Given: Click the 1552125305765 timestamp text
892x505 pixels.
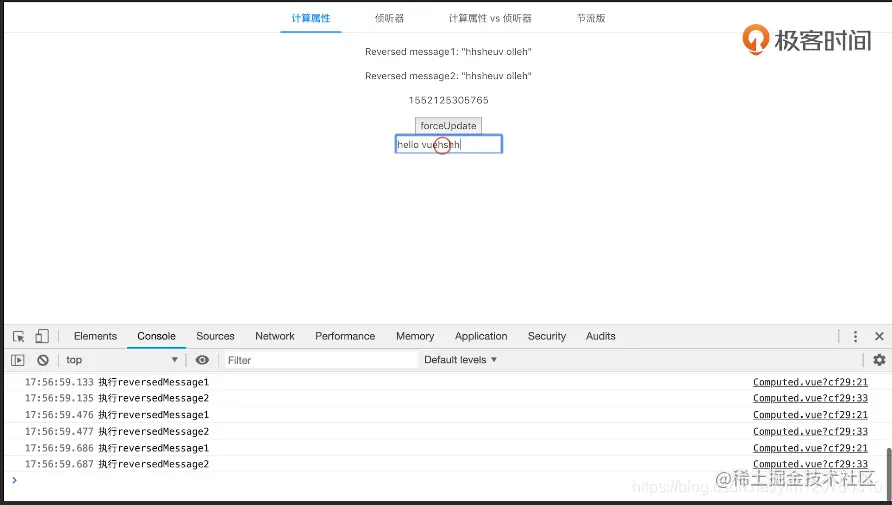Looking at the screenshot, I should (x=448, y=100).
